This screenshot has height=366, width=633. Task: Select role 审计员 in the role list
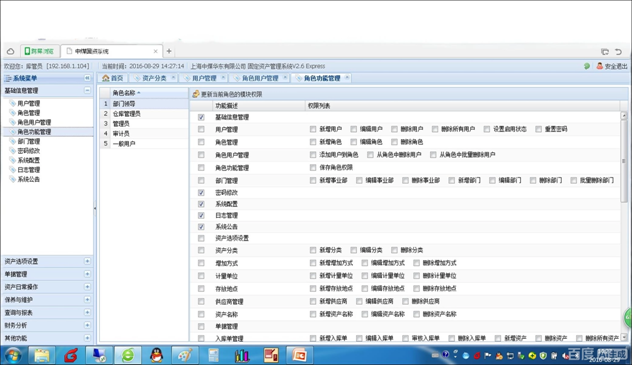(144, 134)
